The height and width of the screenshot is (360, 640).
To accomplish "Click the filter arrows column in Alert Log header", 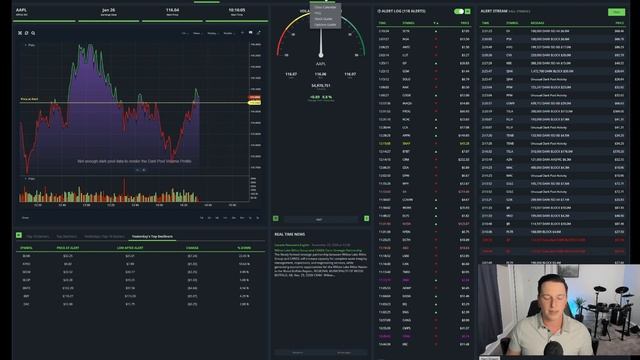I will [436, 23].
